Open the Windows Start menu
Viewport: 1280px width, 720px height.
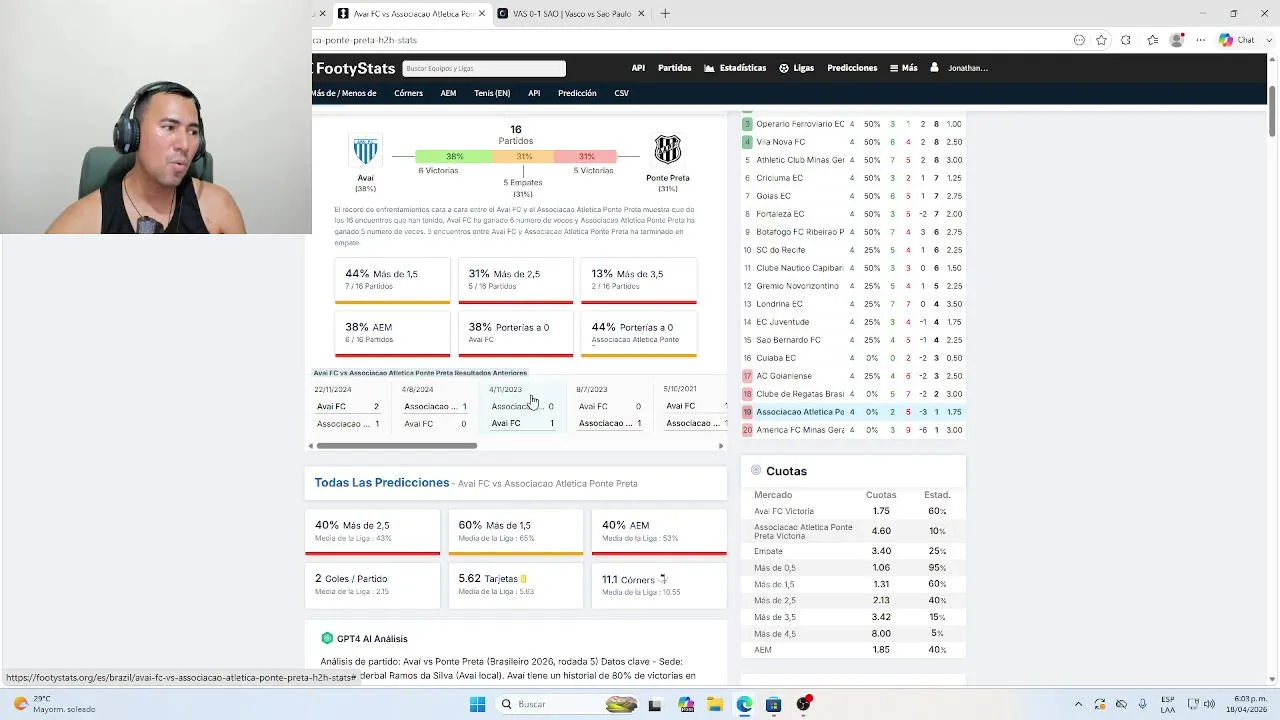[x=477, y=704]
